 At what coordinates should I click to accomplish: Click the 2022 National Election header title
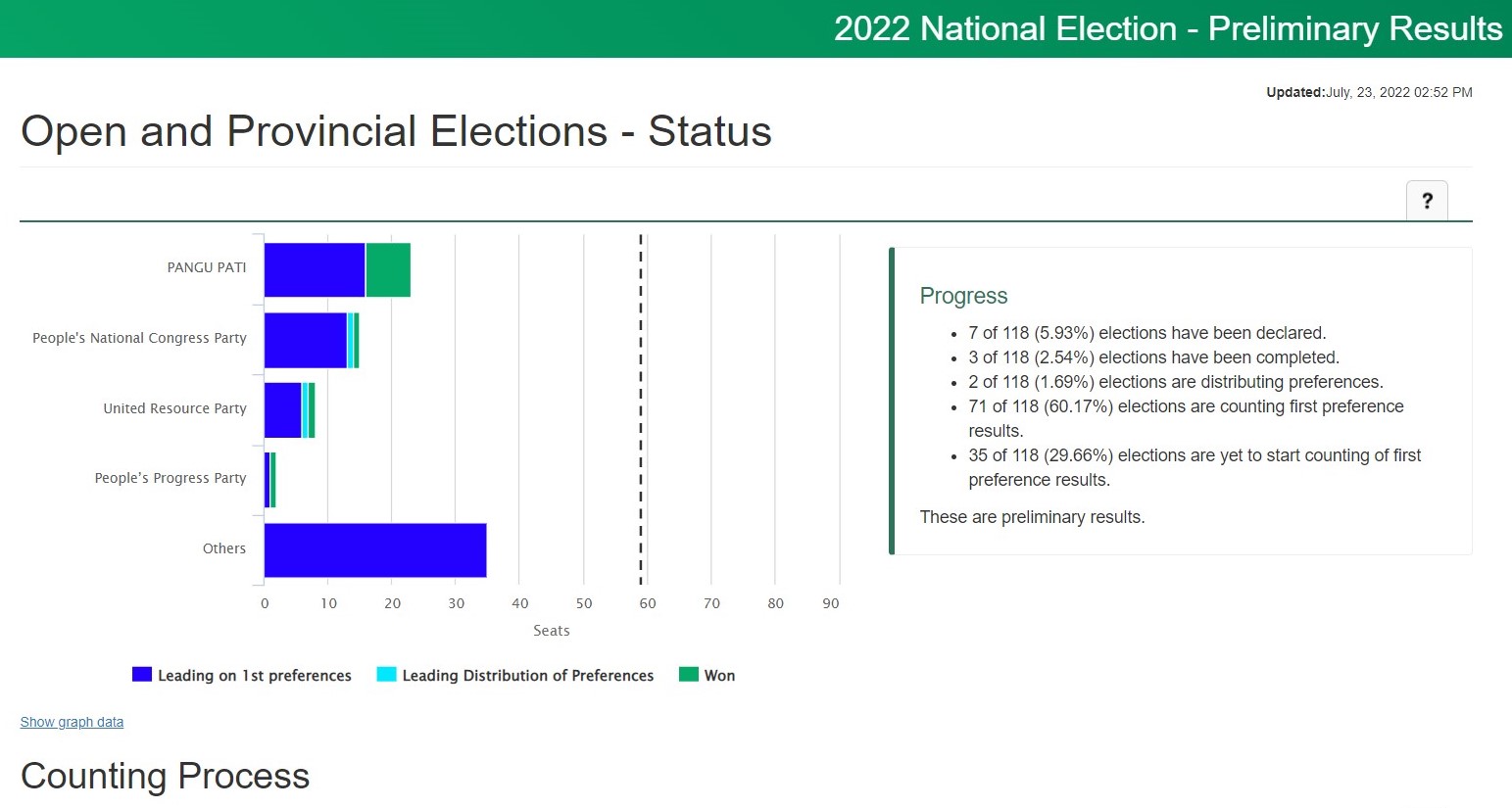click(x=1168, y=28)
